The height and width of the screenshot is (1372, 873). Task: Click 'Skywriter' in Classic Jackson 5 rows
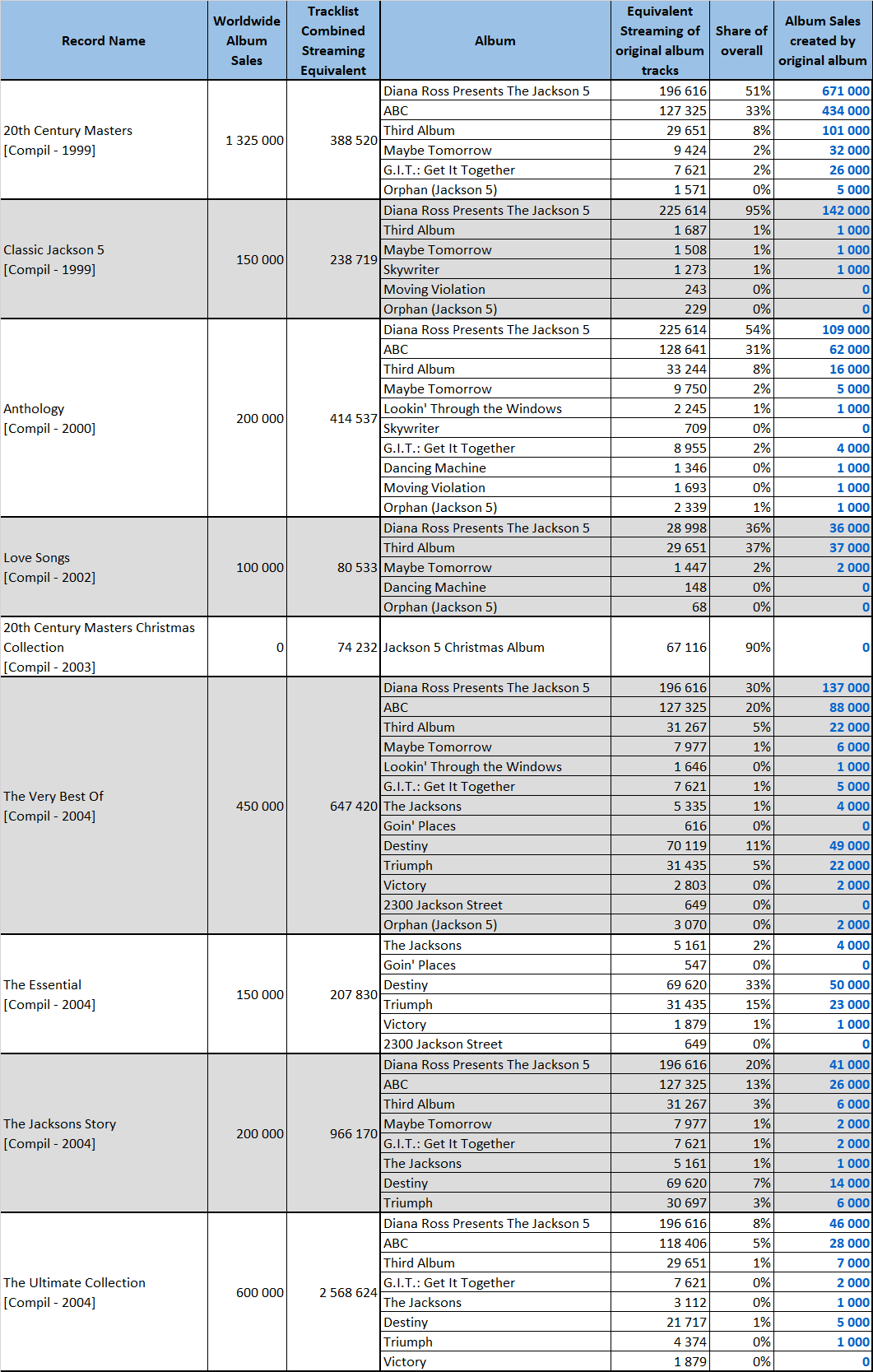pos(411,270)
